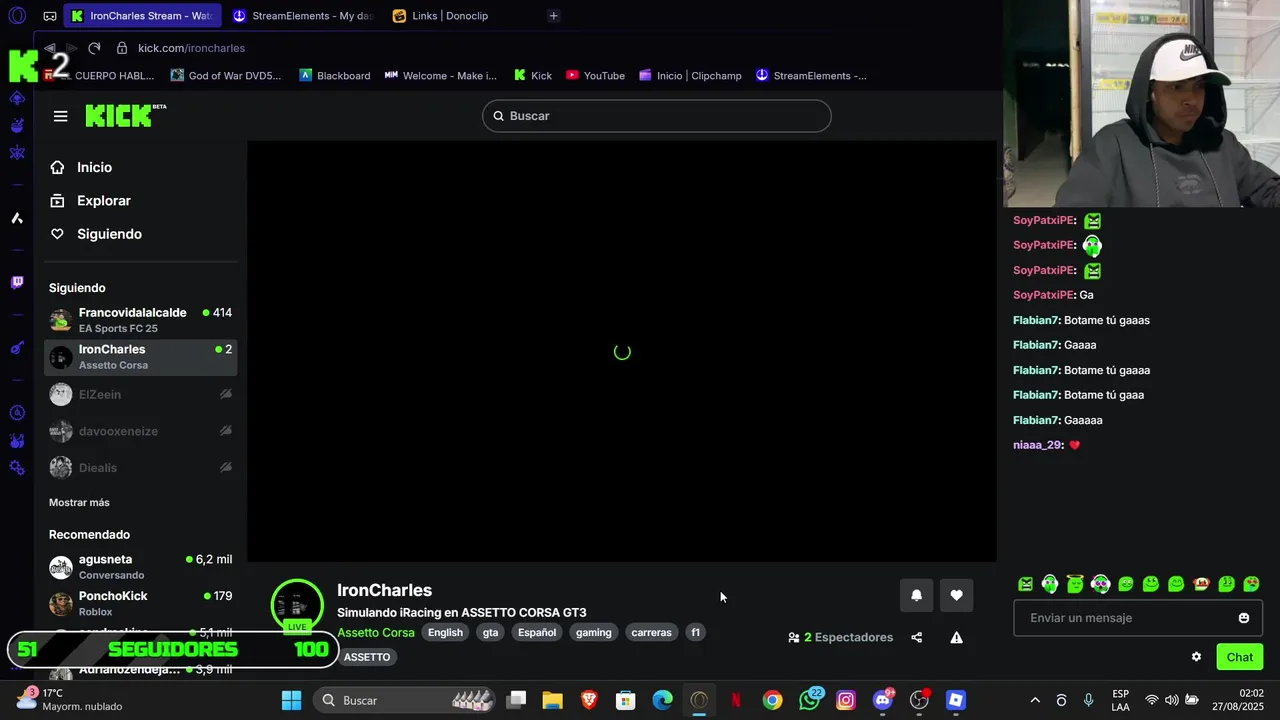Open Brave browser from taskbar

589,700
